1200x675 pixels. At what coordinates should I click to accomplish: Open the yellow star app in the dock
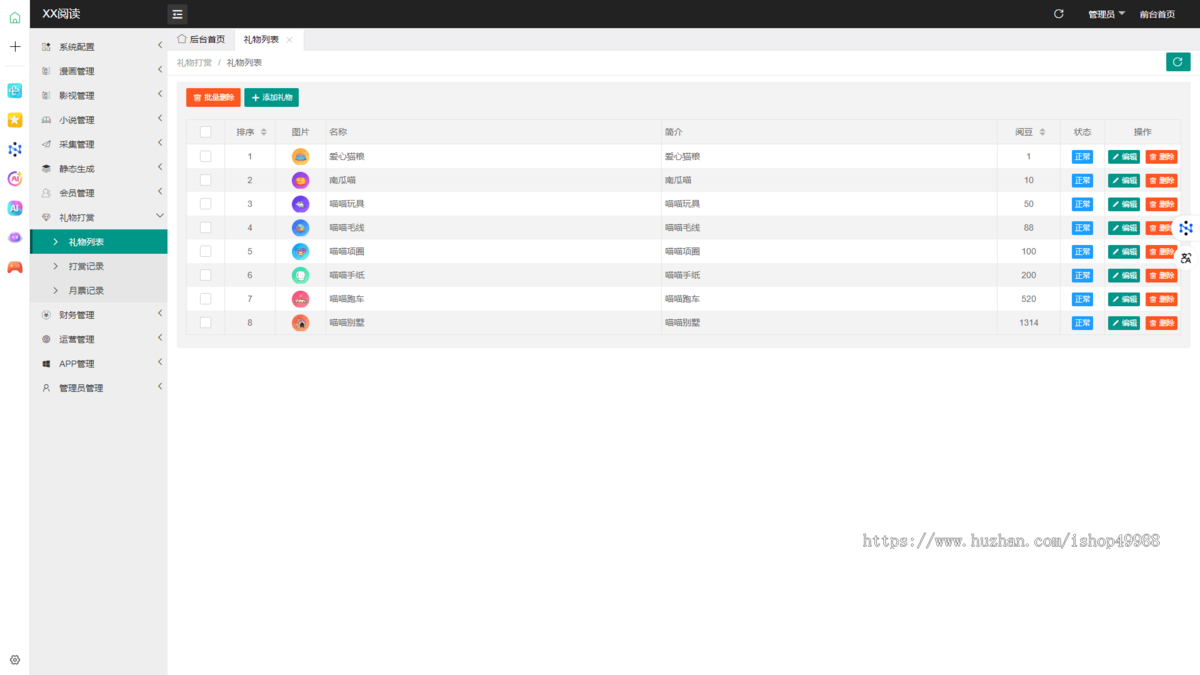[x=15, y=120]
